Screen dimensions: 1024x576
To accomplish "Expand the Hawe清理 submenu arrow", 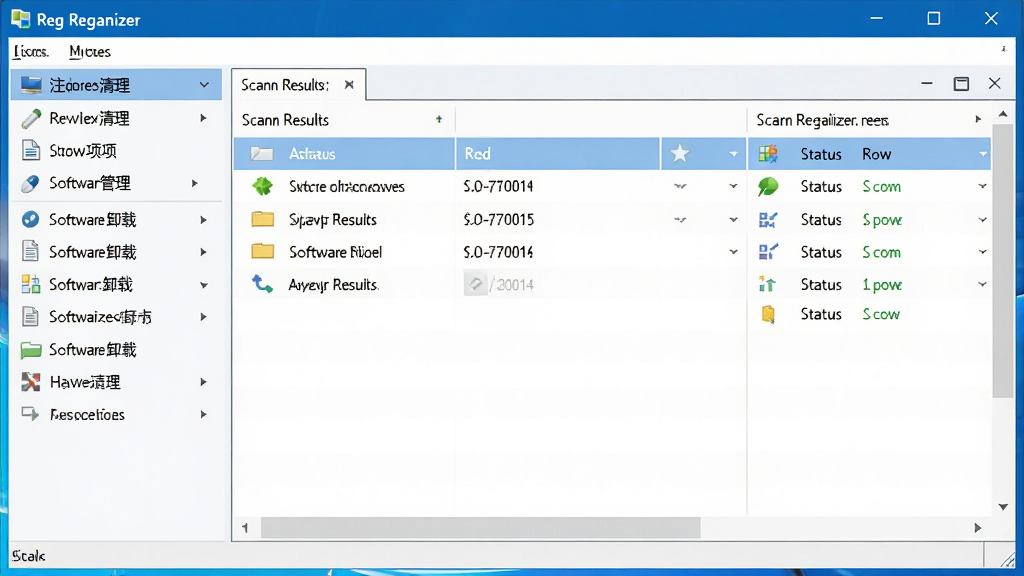I will pyautogui.click(x=203, y=382).
